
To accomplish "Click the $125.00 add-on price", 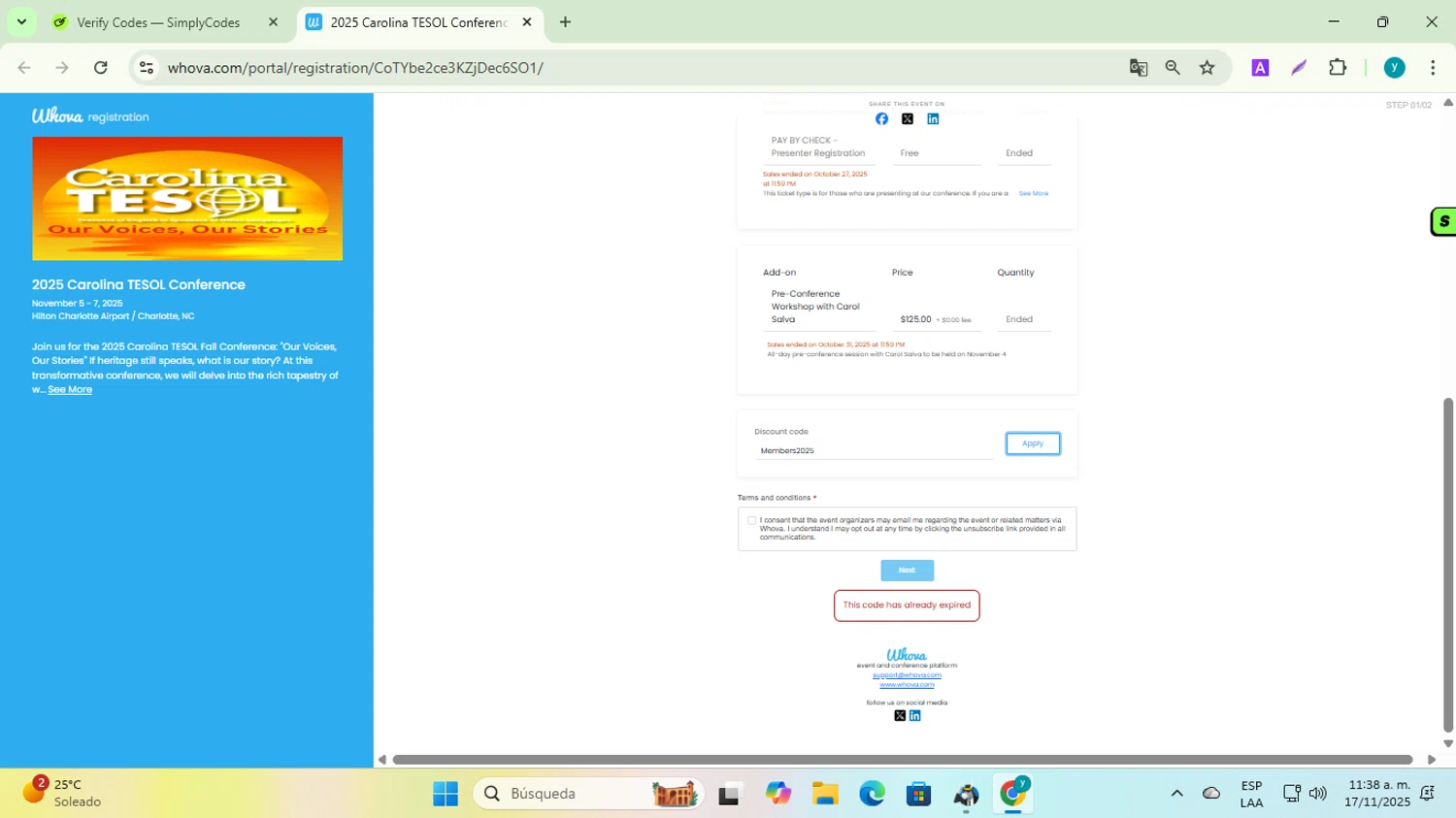I will point(915,319).
